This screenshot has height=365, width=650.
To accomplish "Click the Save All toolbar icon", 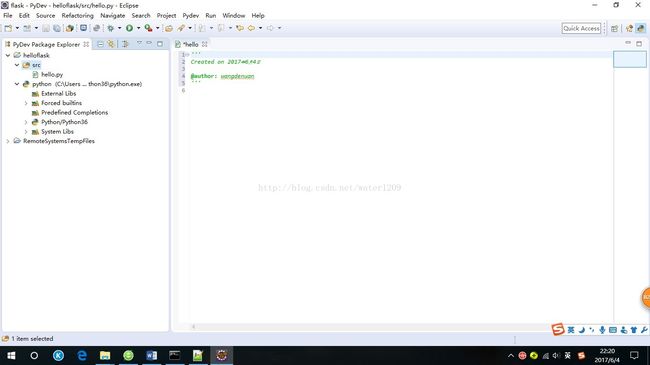I will click(x=57, y=28).
